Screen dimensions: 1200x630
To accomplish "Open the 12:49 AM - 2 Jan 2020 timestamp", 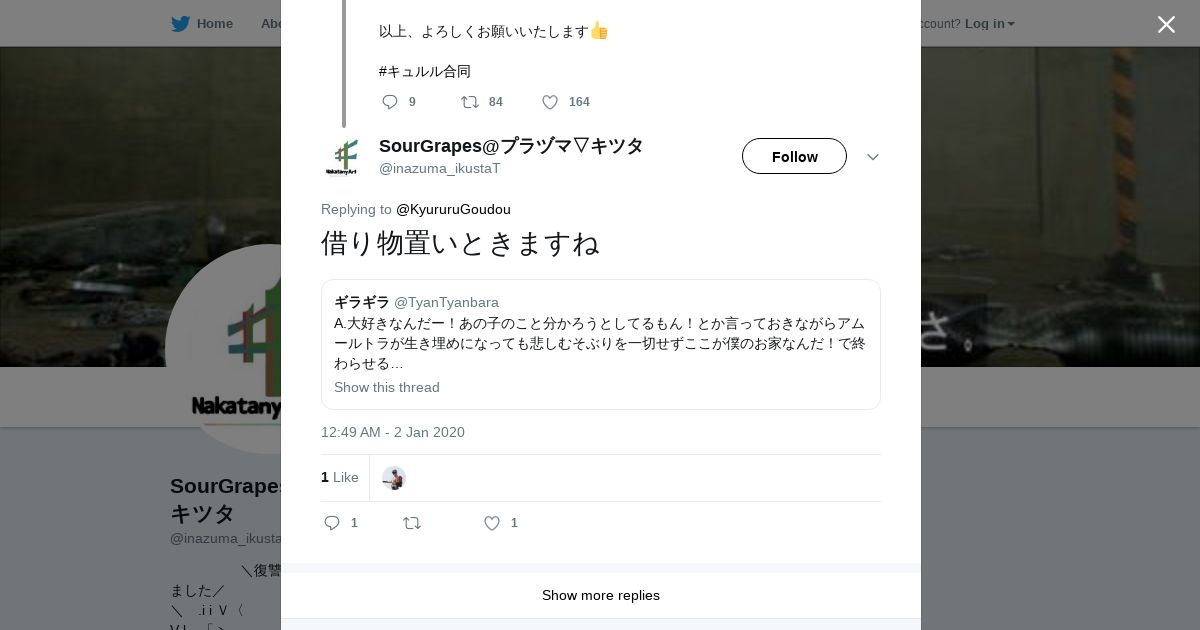I will click(x=393, y=432).
